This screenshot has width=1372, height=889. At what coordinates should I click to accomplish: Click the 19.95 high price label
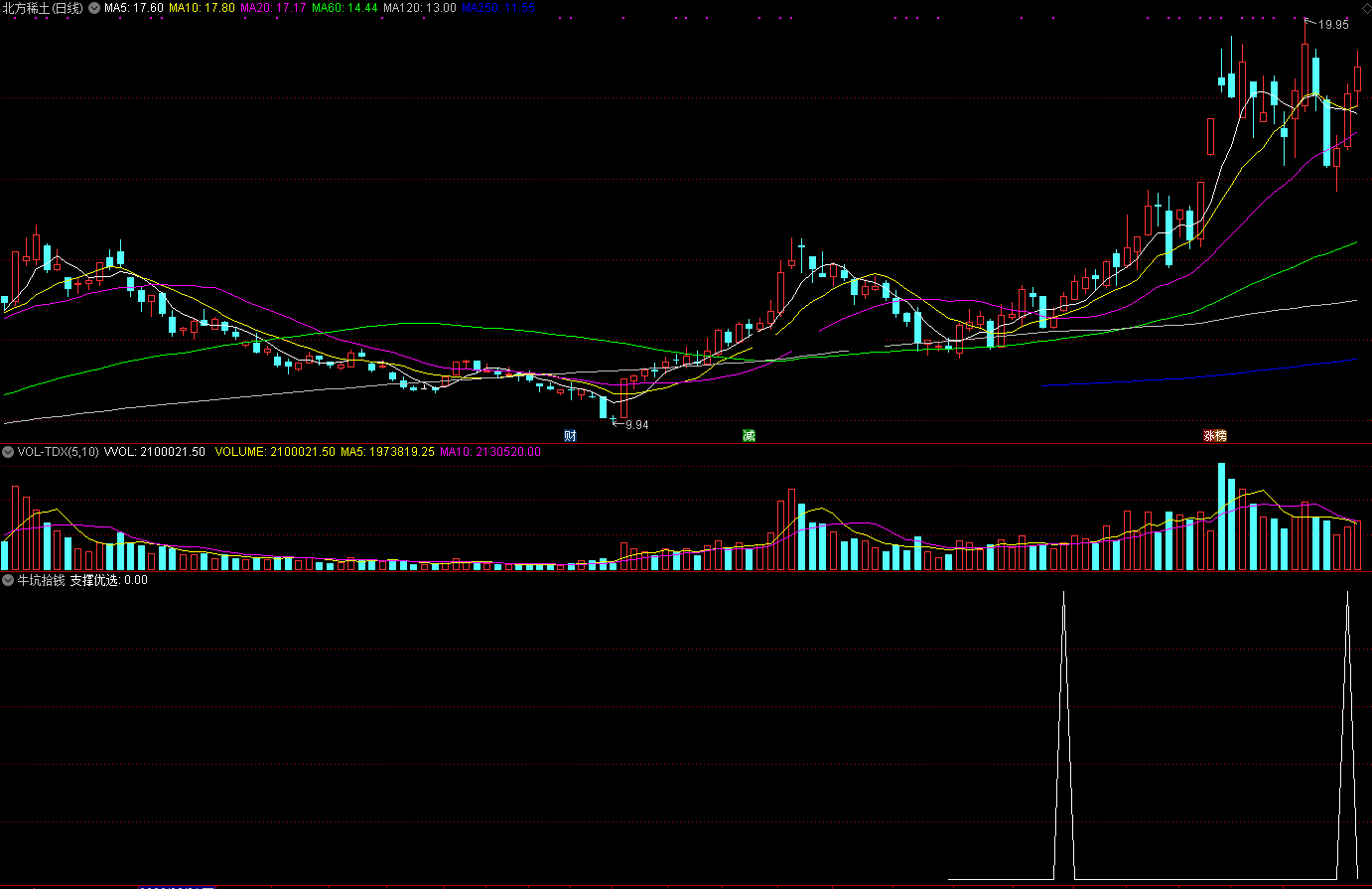[1333, 25]
